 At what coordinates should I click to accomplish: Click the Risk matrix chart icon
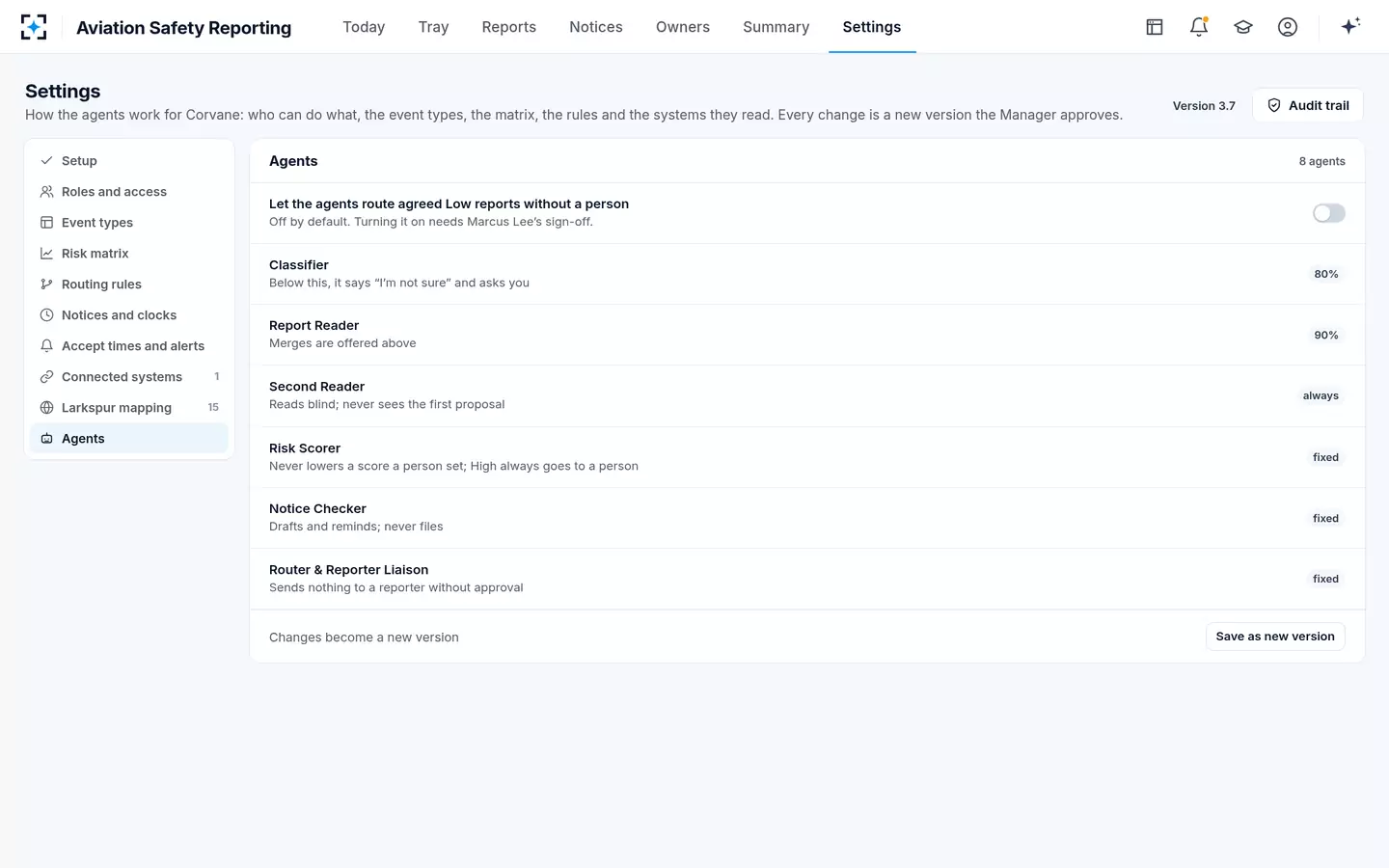pyautogui.click(x=46, y=254)
